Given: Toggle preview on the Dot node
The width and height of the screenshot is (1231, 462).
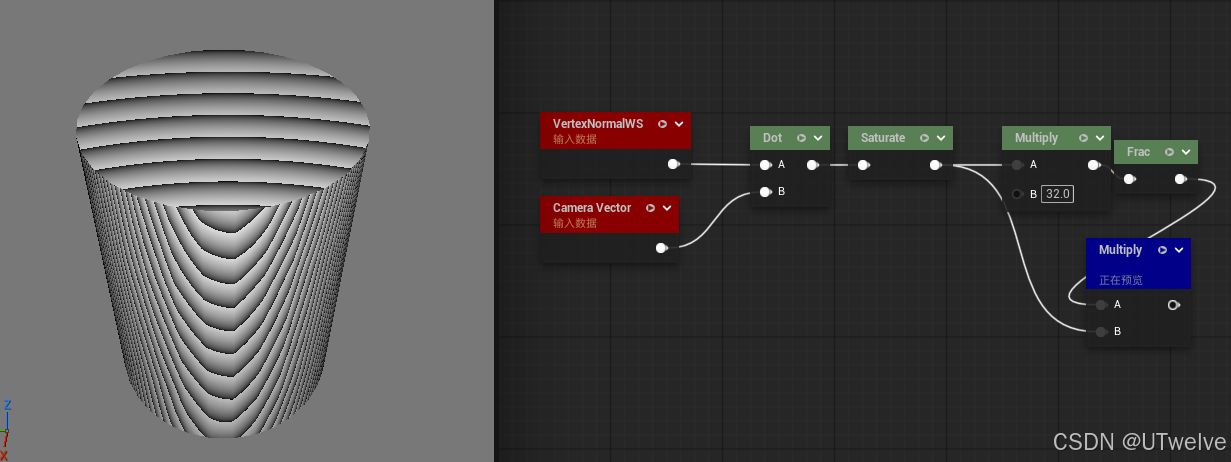Looking at the screenshot, I should pyautogui.click(x=801, y=138).
